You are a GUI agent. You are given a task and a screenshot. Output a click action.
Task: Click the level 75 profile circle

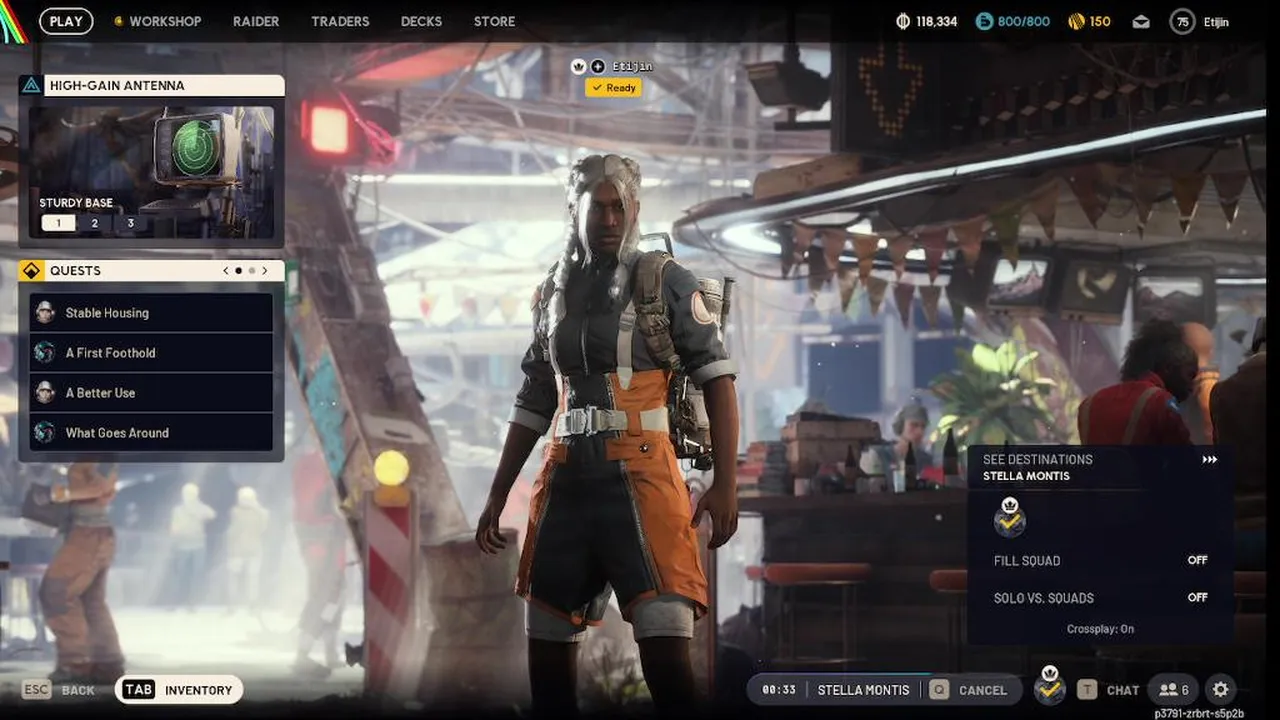(1183, 21)
